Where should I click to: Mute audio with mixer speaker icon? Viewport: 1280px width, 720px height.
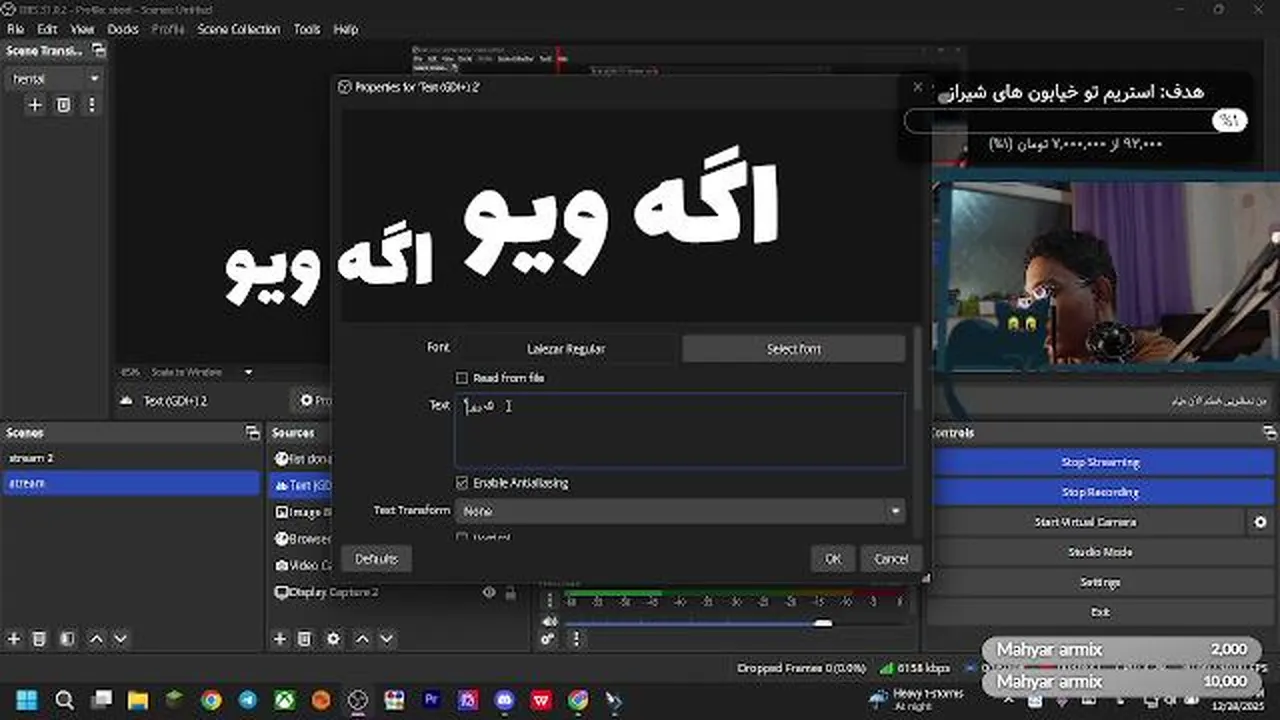pos(548,621)
